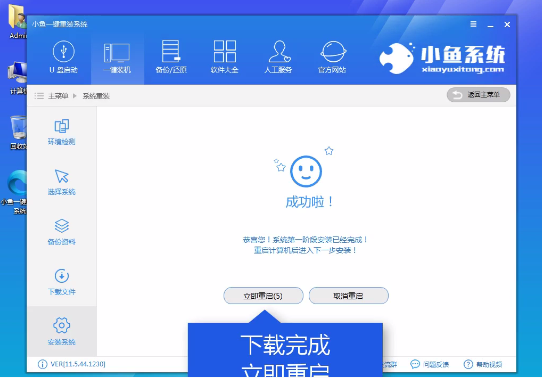The image size is (542, 378).
Task: Click 系统重装 in the breadcrumb
Action: click(x=96, y=96)
